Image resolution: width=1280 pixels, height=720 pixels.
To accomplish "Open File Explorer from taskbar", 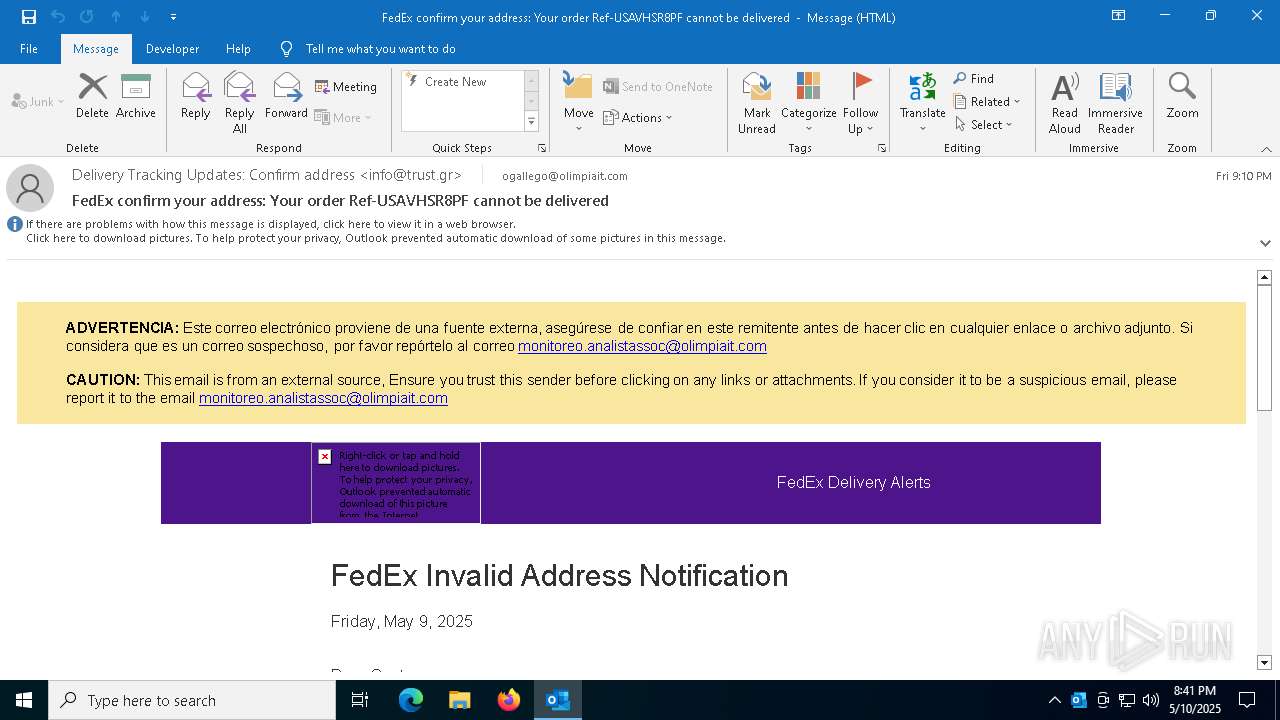I will tap(460, 700).
